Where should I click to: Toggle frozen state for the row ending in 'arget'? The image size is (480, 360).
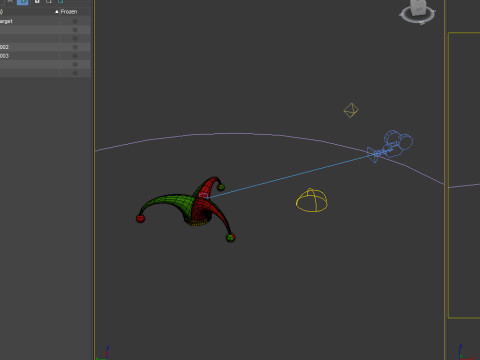pos(75,21)
